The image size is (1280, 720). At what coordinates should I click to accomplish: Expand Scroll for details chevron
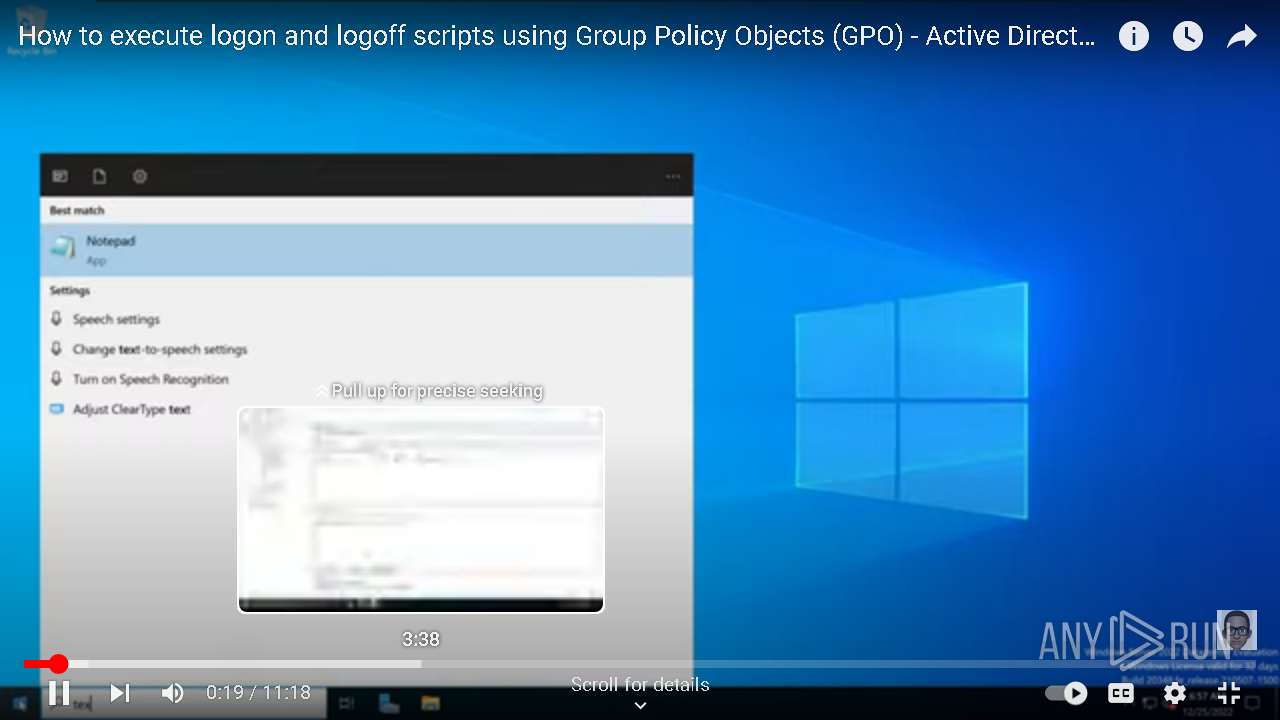click(x=640, y=705)
